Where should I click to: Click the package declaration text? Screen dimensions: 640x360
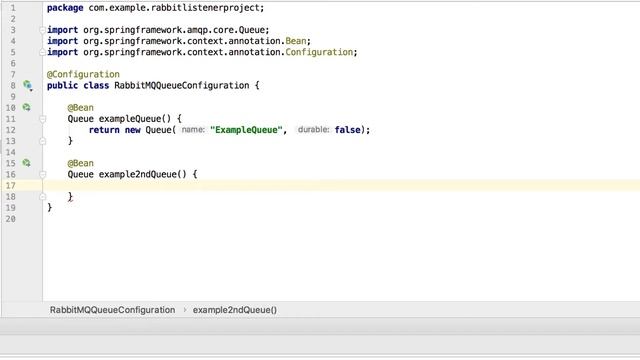click(x=156, y=8)
